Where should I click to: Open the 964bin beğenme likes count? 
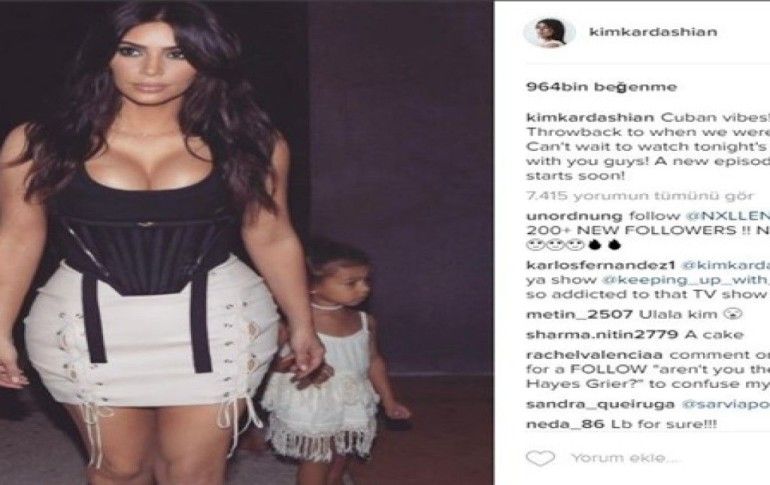tap(602, 87)
